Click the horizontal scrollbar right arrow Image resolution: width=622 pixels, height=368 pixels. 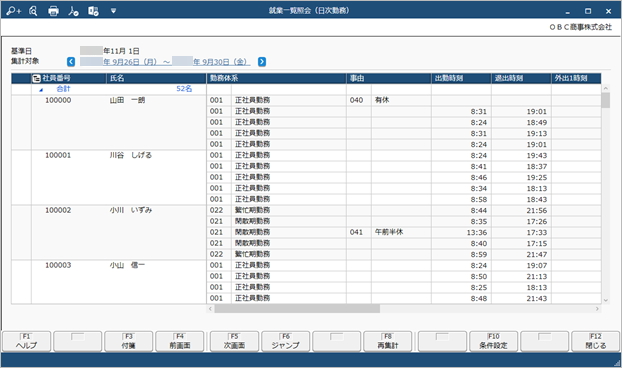click(x=597, y=309)
